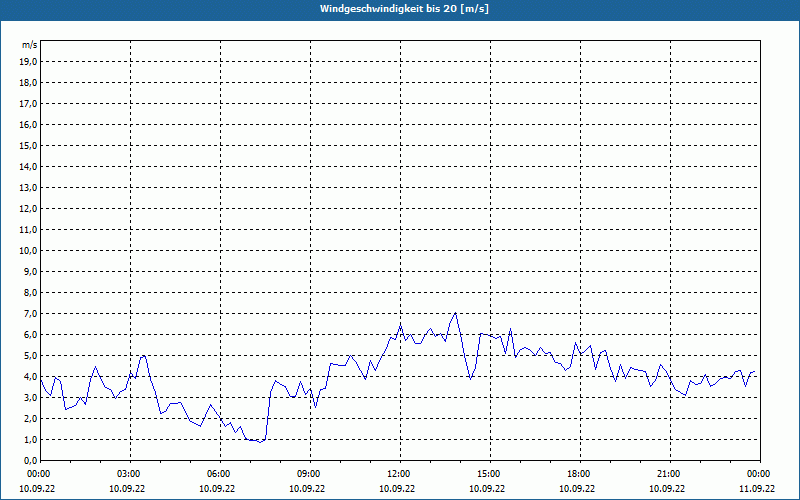Click the chart title Windgeschwindigkeit bis 20 [m/s]
Screen dimensions: 800x500
pyautogui.click(x=404, y=9)
